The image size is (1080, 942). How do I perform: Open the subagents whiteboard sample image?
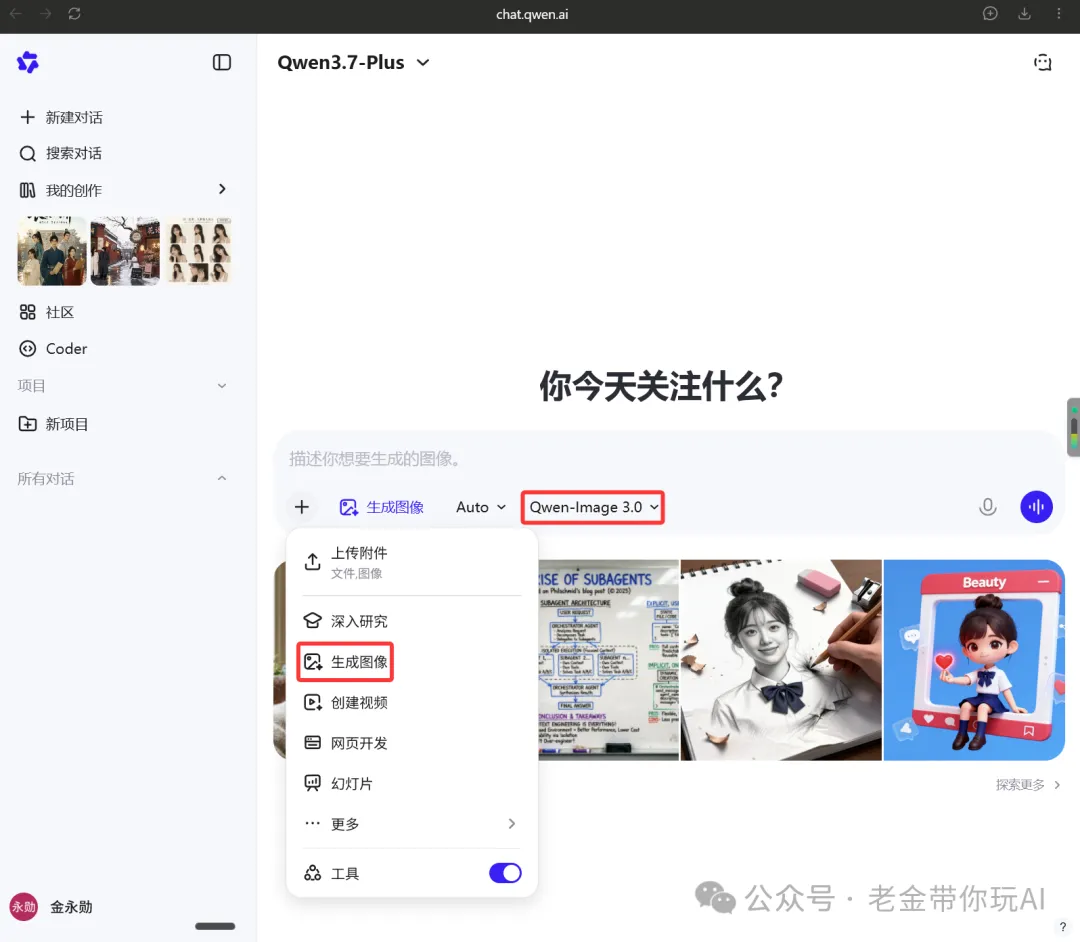tap(608, 660)
